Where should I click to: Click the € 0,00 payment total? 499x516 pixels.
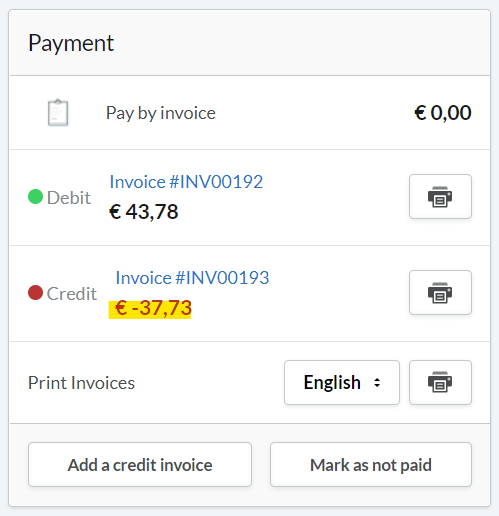(x=443, y=113)
